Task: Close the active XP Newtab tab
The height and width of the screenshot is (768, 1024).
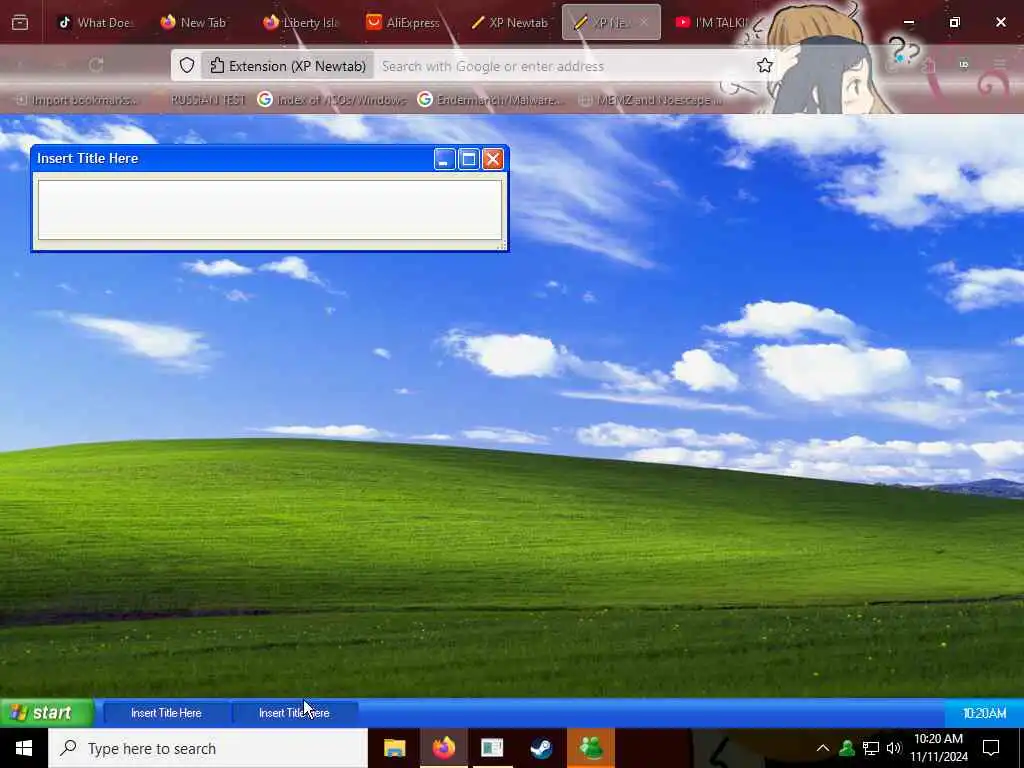Action: (644, 22)
